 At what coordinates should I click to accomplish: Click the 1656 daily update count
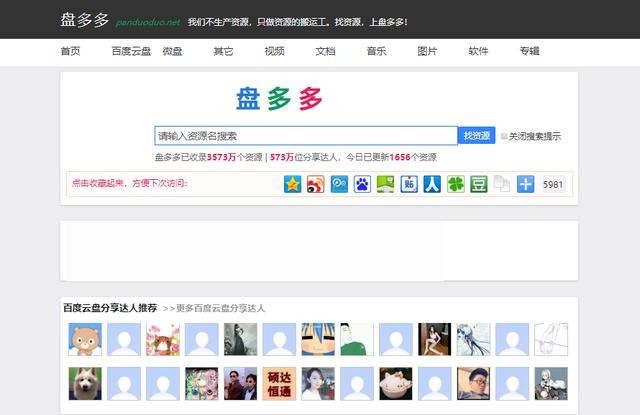[400, 157]
